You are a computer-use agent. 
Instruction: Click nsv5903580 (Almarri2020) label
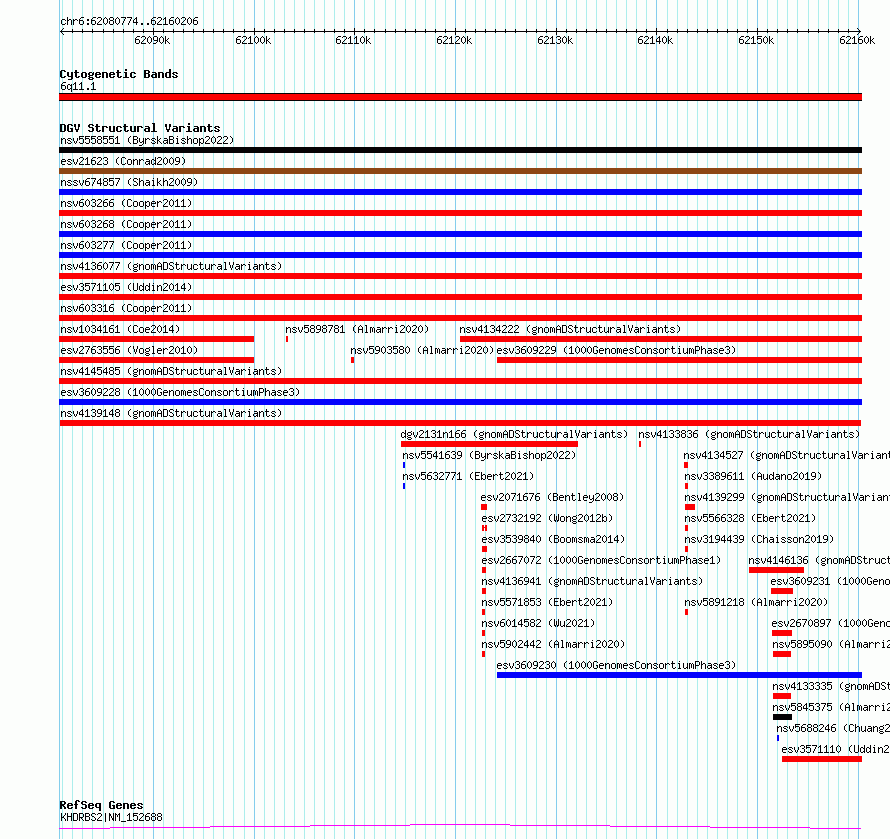pos(422,350)
